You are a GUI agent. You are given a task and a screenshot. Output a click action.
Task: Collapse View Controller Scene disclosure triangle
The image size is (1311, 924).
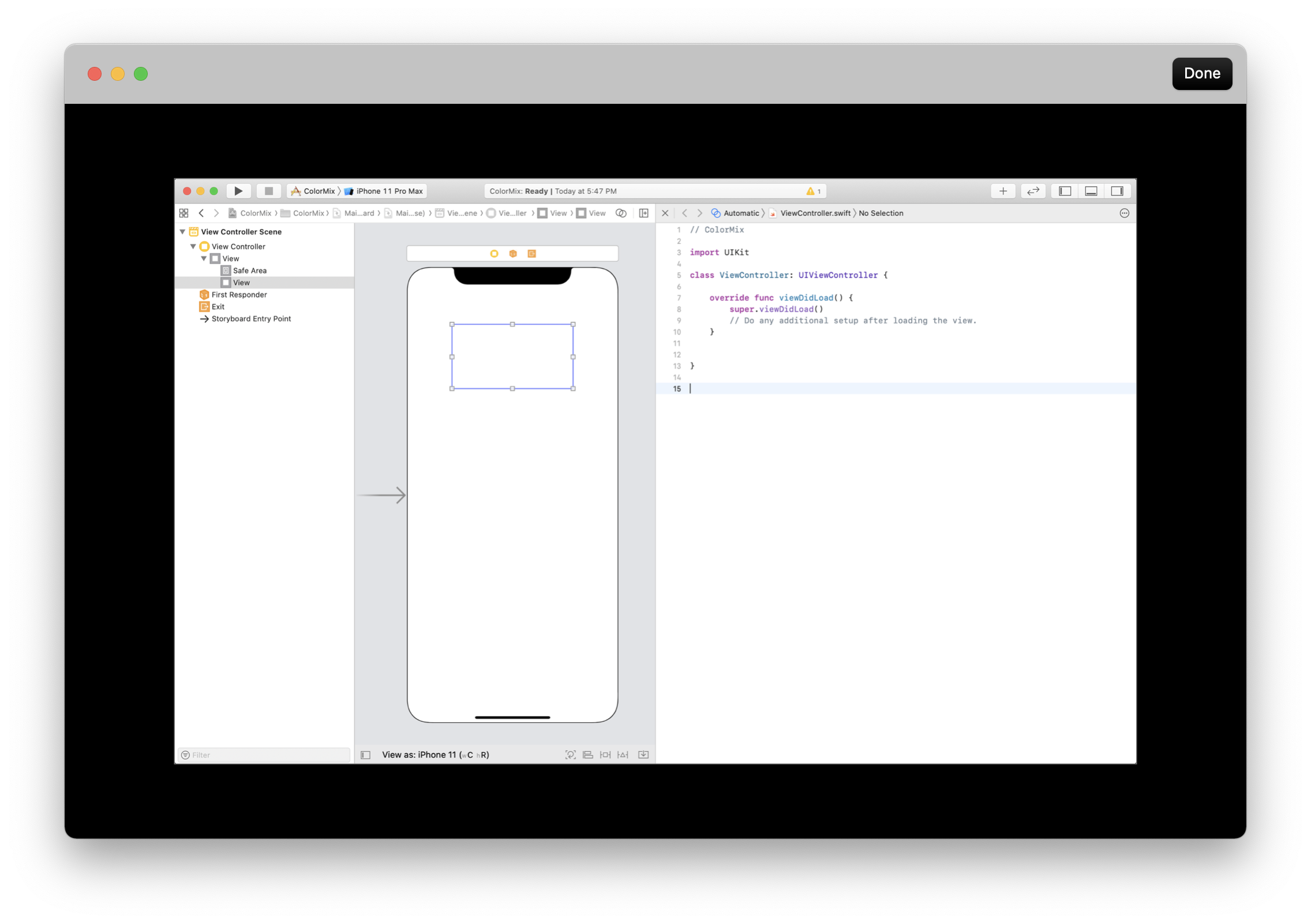point(182,232)
